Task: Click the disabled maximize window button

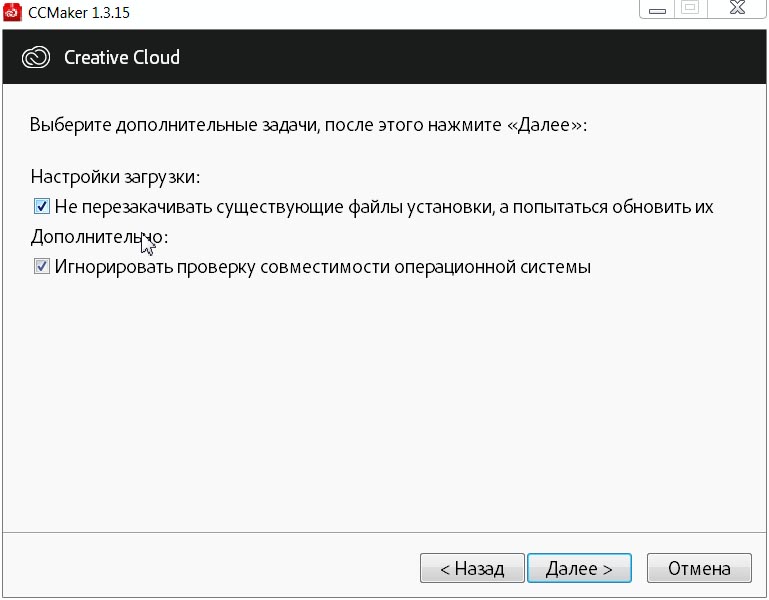Action: point(689,8)
